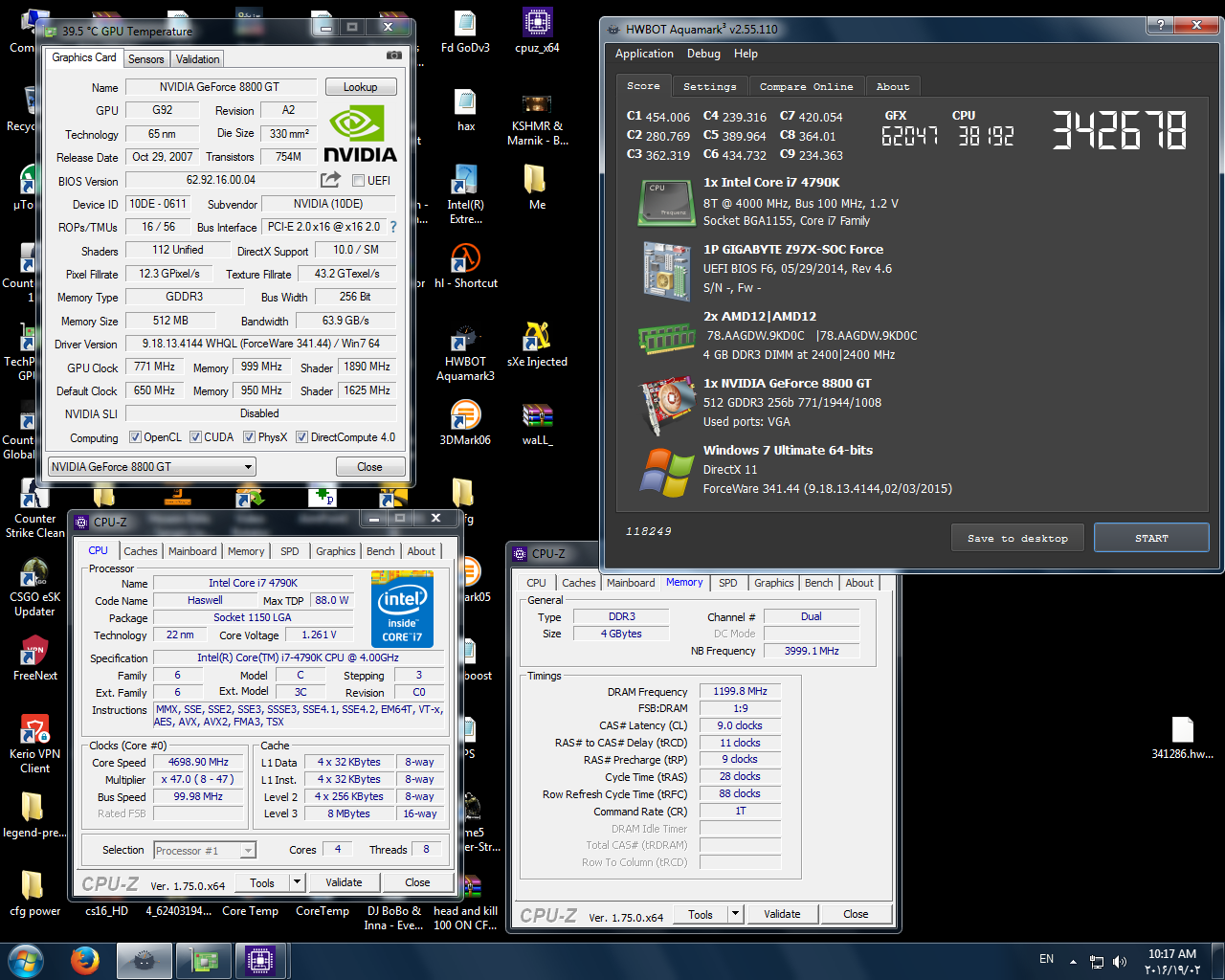Toggle the OpenCL checkbox
The image size is (1225, 980).
136,437
